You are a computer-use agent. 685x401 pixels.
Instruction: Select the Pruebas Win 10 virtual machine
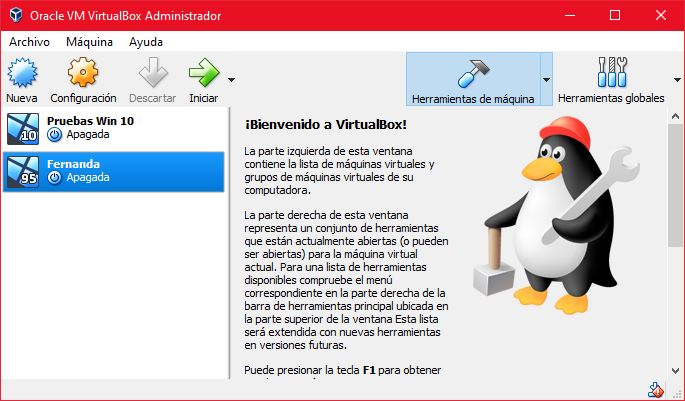point(114,129)
